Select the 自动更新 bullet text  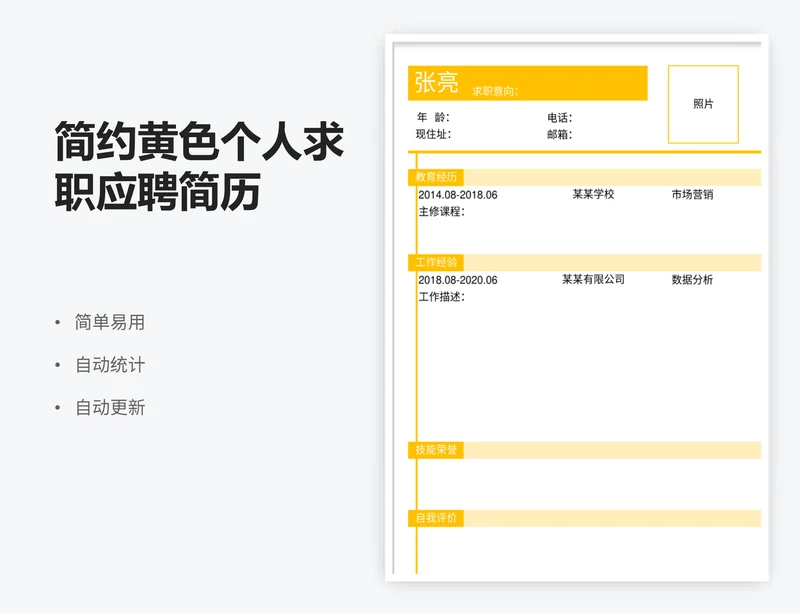pos(110,407)
